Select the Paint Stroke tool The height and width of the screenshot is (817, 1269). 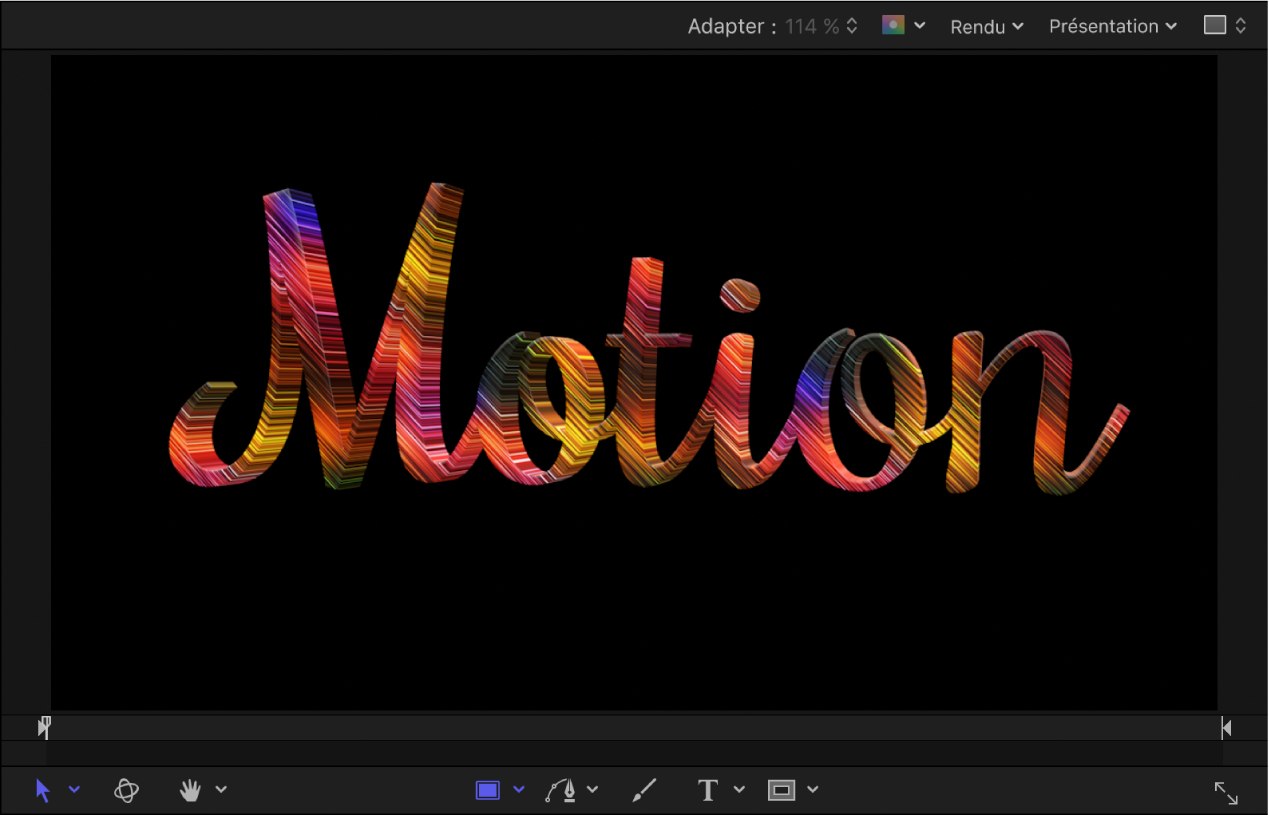click(x=643, y=790)
